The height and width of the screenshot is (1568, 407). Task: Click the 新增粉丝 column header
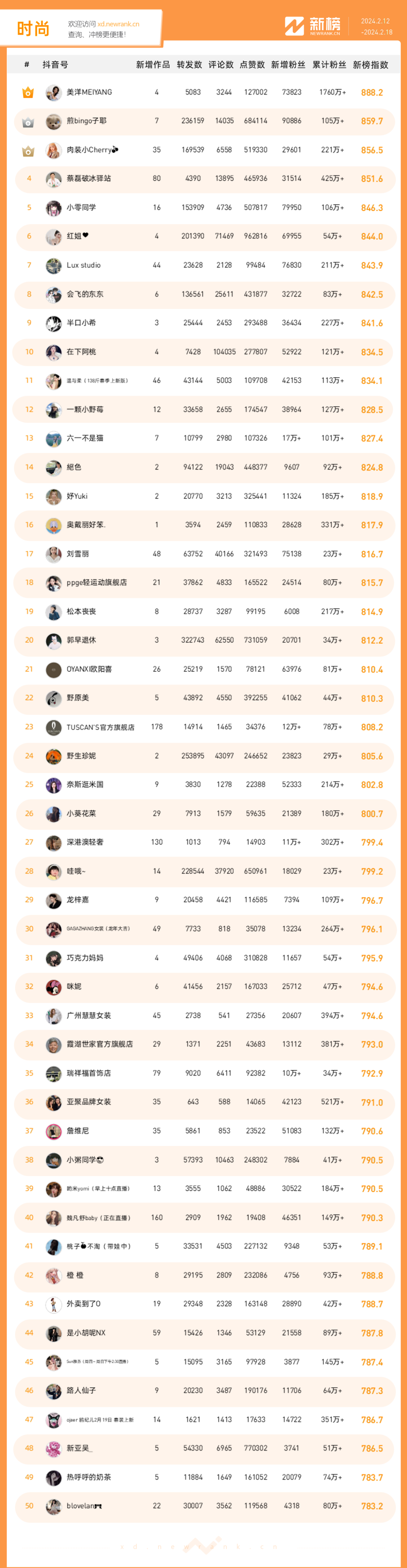pos(288,65)
